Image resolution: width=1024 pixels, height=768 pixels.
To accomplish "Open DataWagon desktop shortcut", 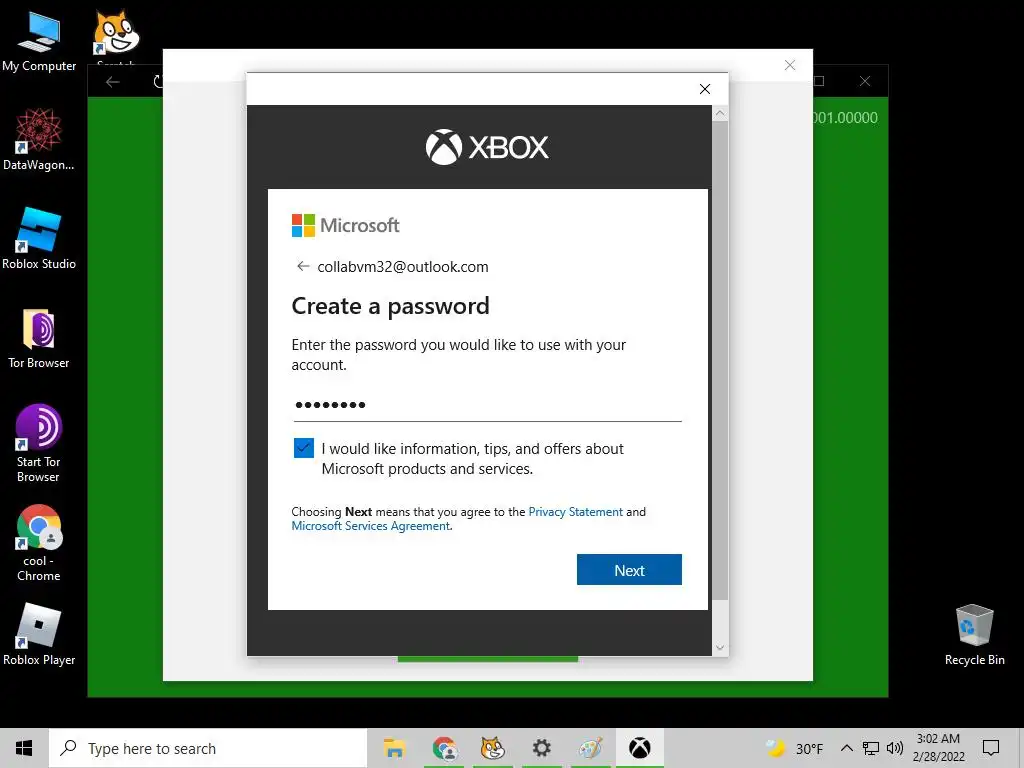I will 39,140.
